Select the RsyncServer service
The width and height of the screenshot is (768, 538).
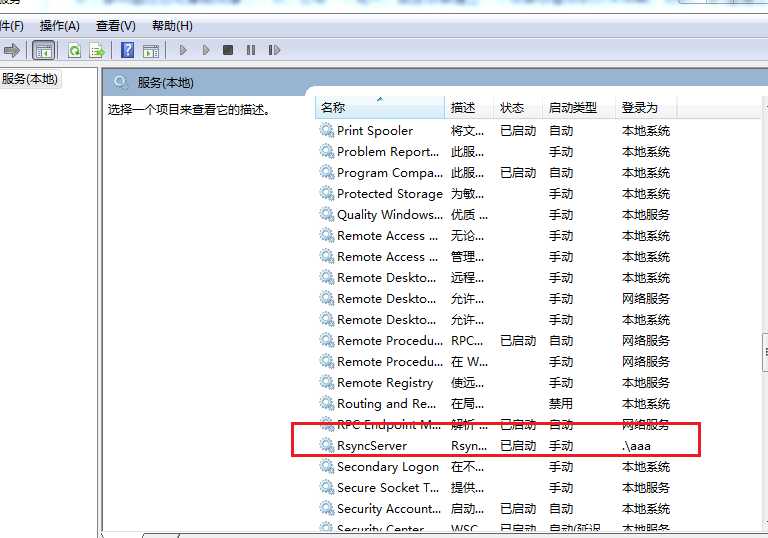point(495,446)
